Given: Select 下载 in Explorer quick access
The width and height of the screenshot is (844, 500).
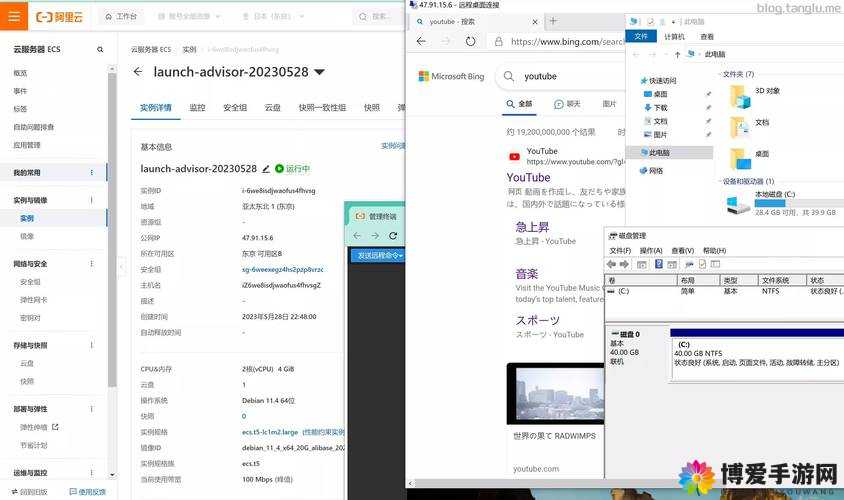Looking at the screenshot, I should [x=656, y=108].
